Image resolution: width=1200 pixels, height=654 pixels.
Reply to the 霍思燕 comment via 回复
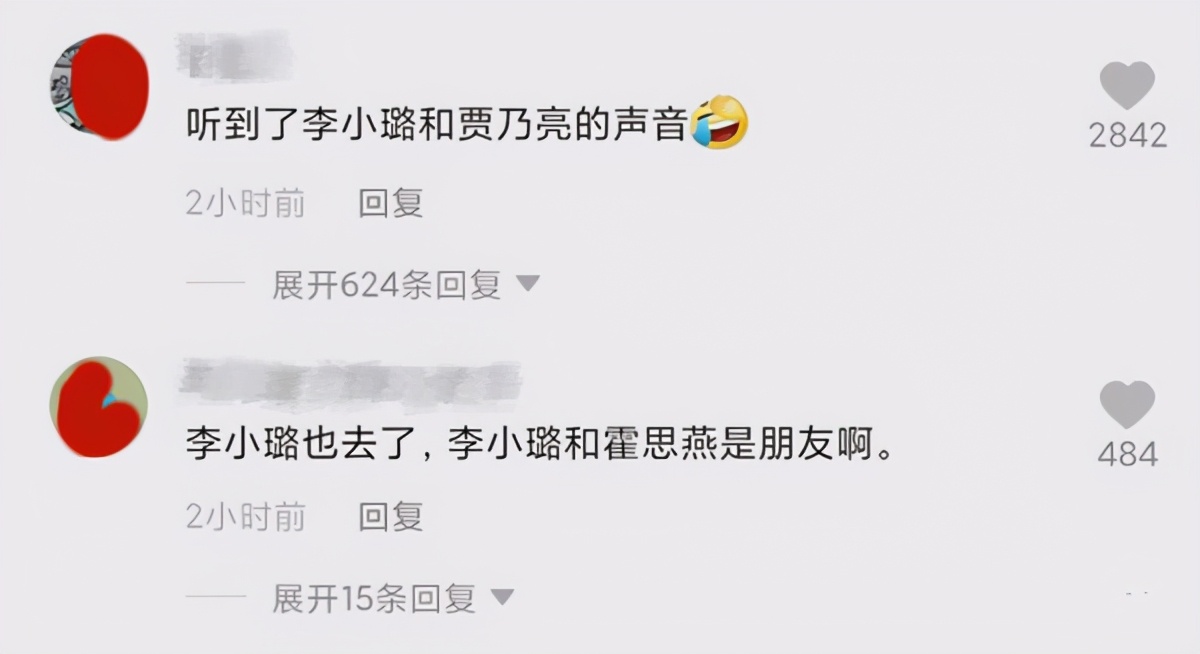tap(391, 516)
